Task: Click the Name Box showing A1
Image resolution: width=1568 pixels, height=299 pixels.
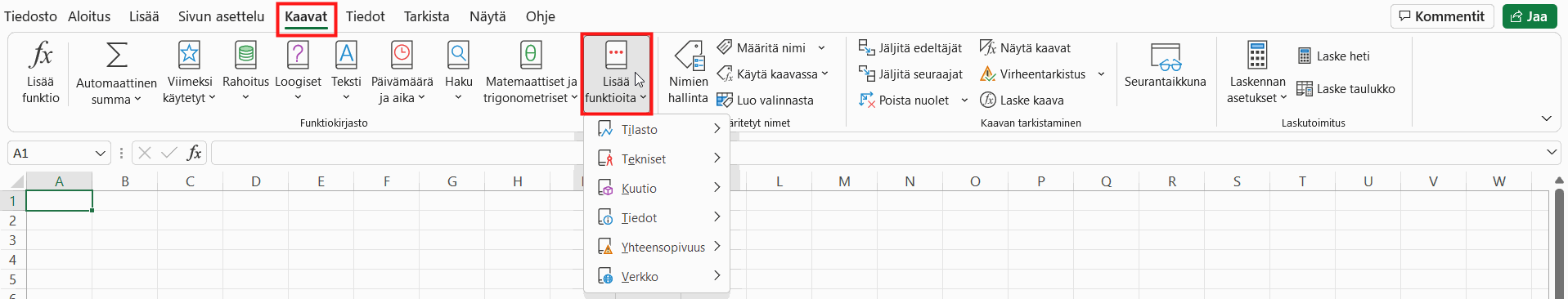Action: point(51,153)
